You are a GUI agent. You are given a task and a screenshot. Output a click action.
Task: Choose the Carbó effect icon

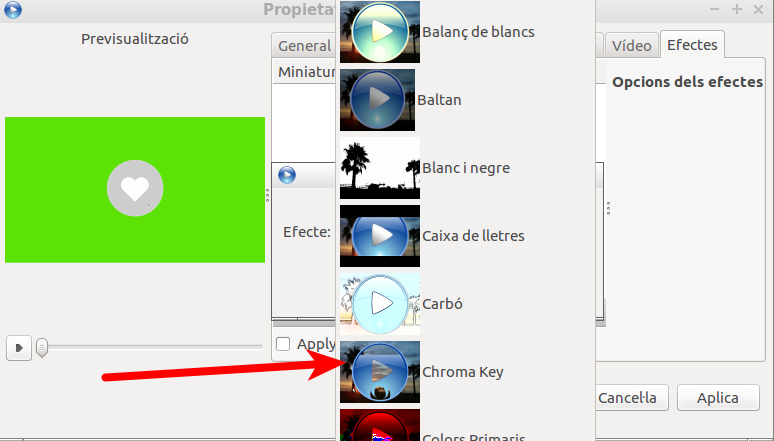[x=380, y=304]
